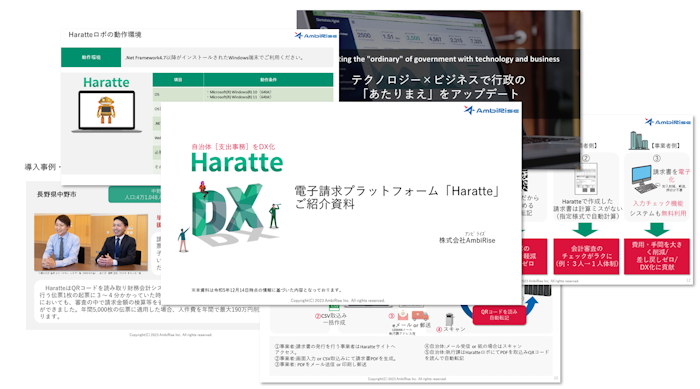
Task: Click text Haratteで作成した請求書は計算ミスがない
Action: coord(587,209)
